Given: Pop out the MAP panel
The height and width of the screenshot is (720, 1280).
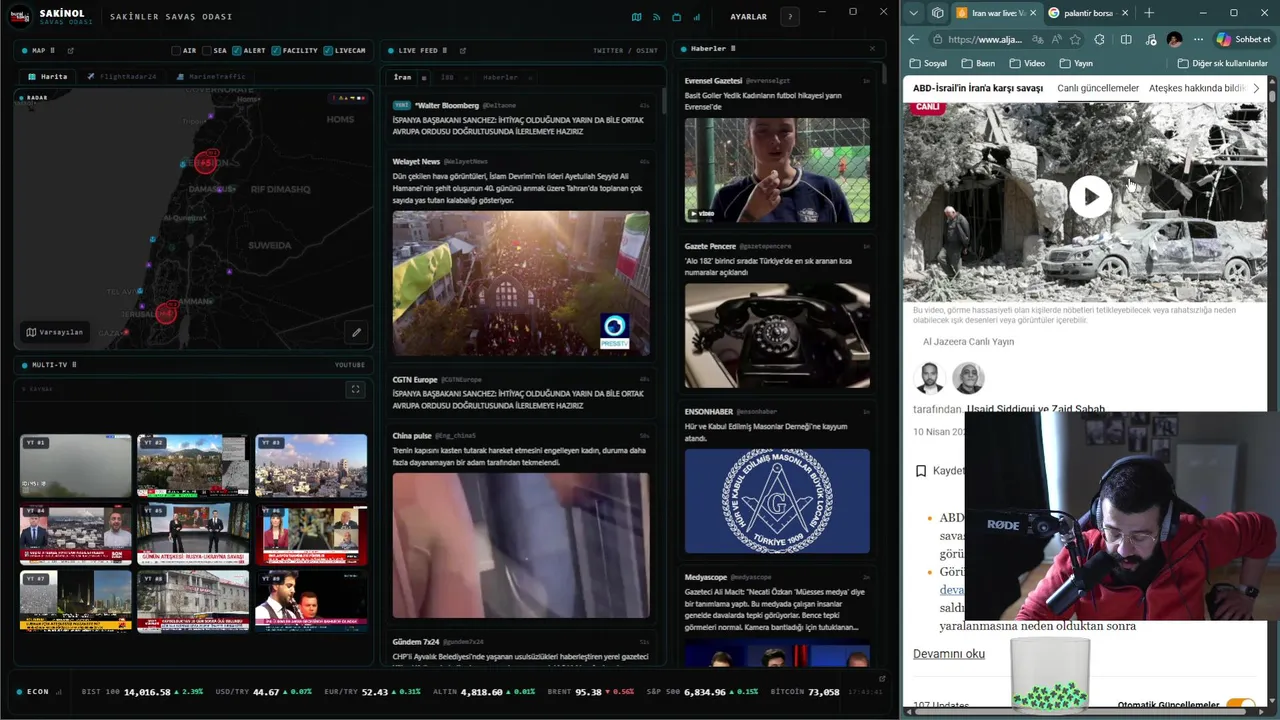Looking at the screenshot, I should point(70,50).
